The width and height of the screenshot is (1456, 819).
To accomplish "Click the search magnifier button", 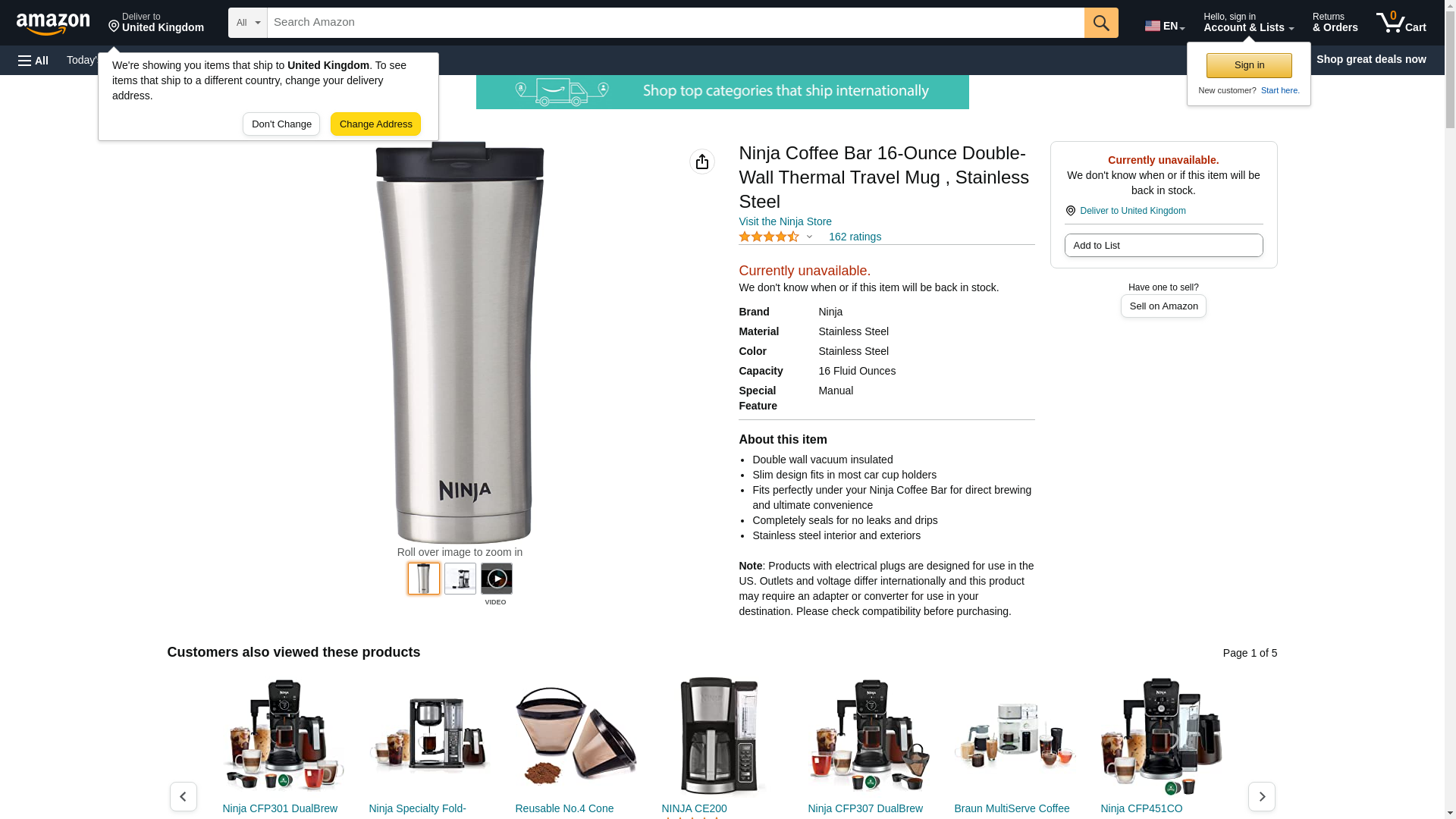I will 1101,23.
